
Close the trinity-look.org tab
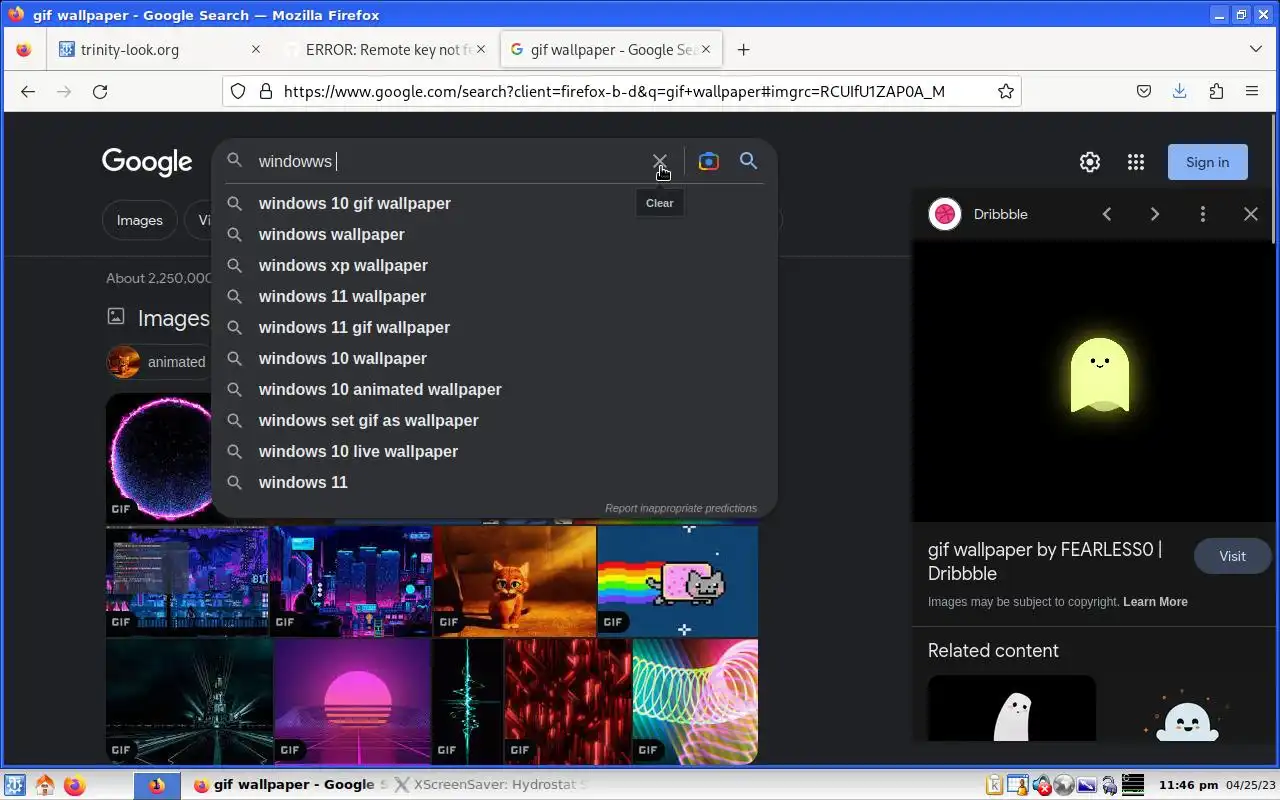[x=255, y=49]
